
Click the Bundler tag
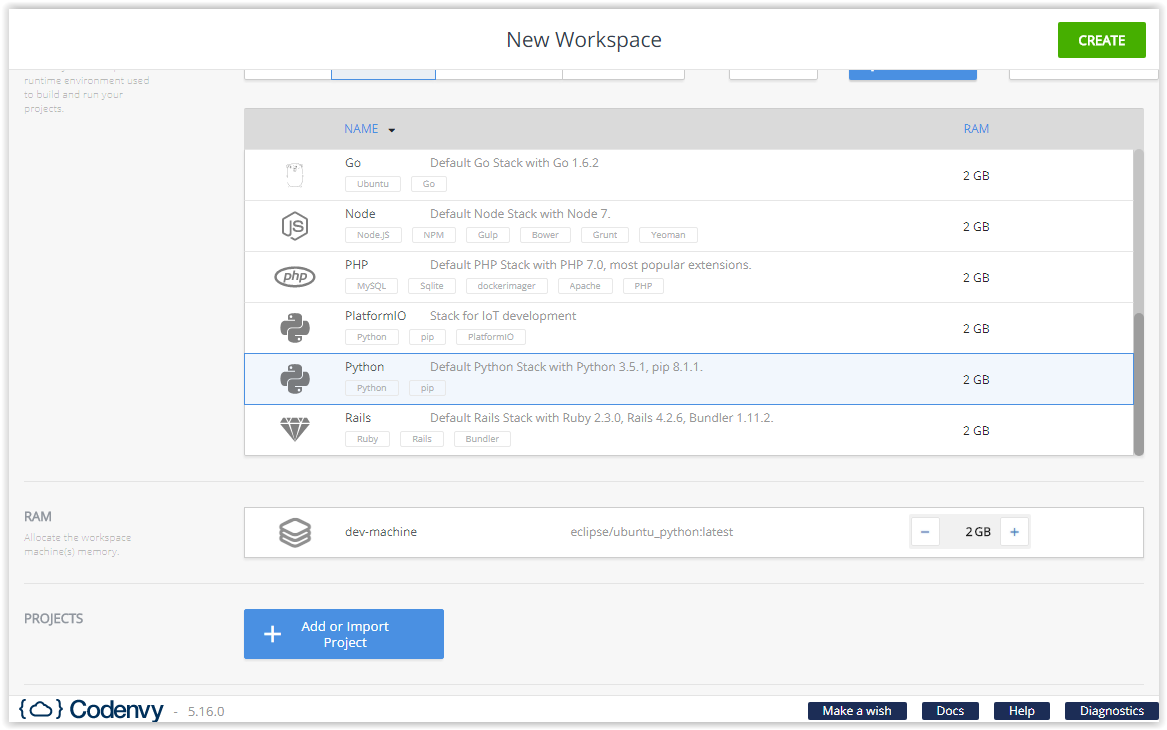(482, 439)
